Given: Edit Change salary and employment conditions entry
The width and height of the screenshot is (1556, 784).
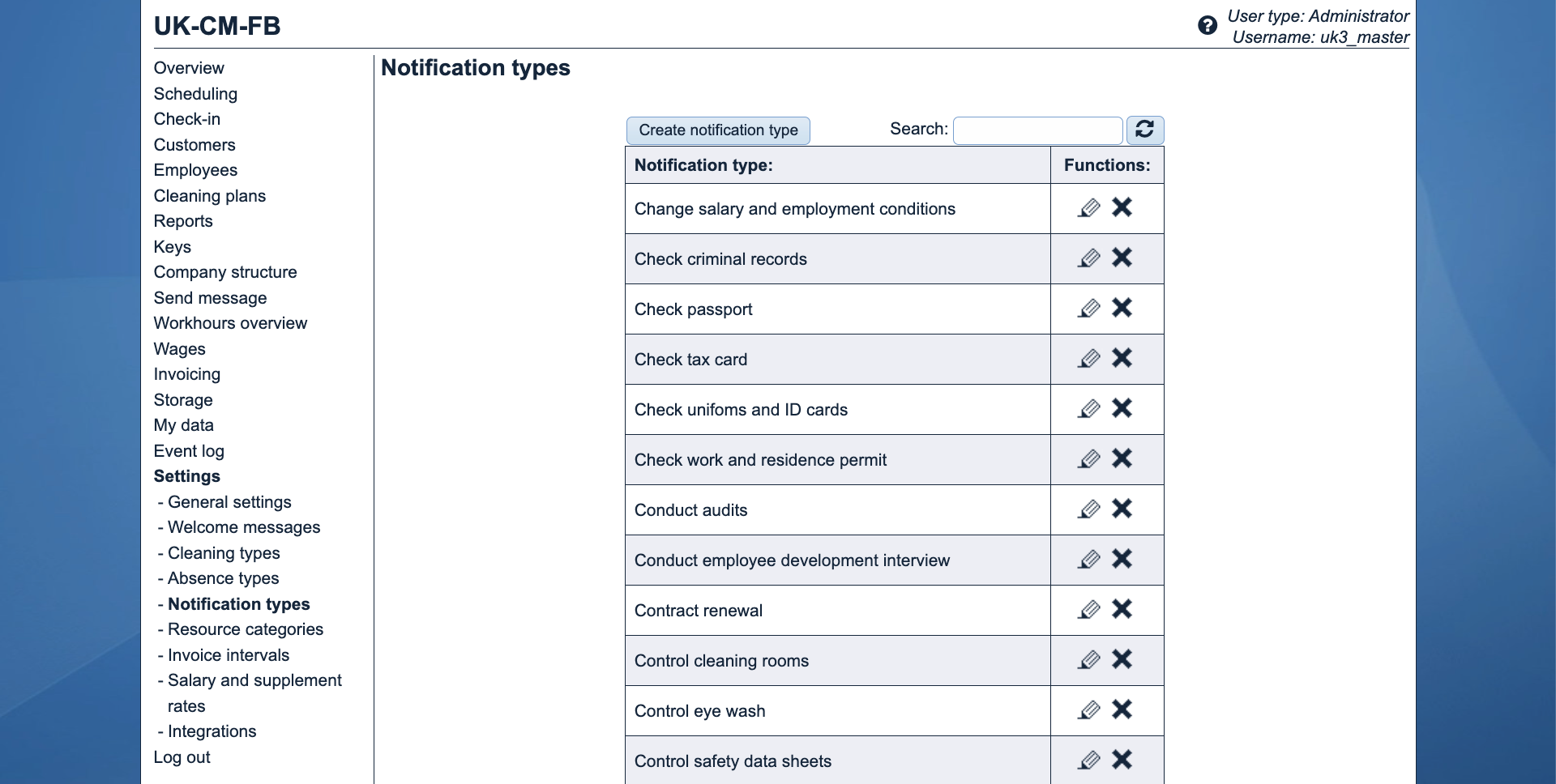Looking at the screenshot, I should pos(1089,208).
